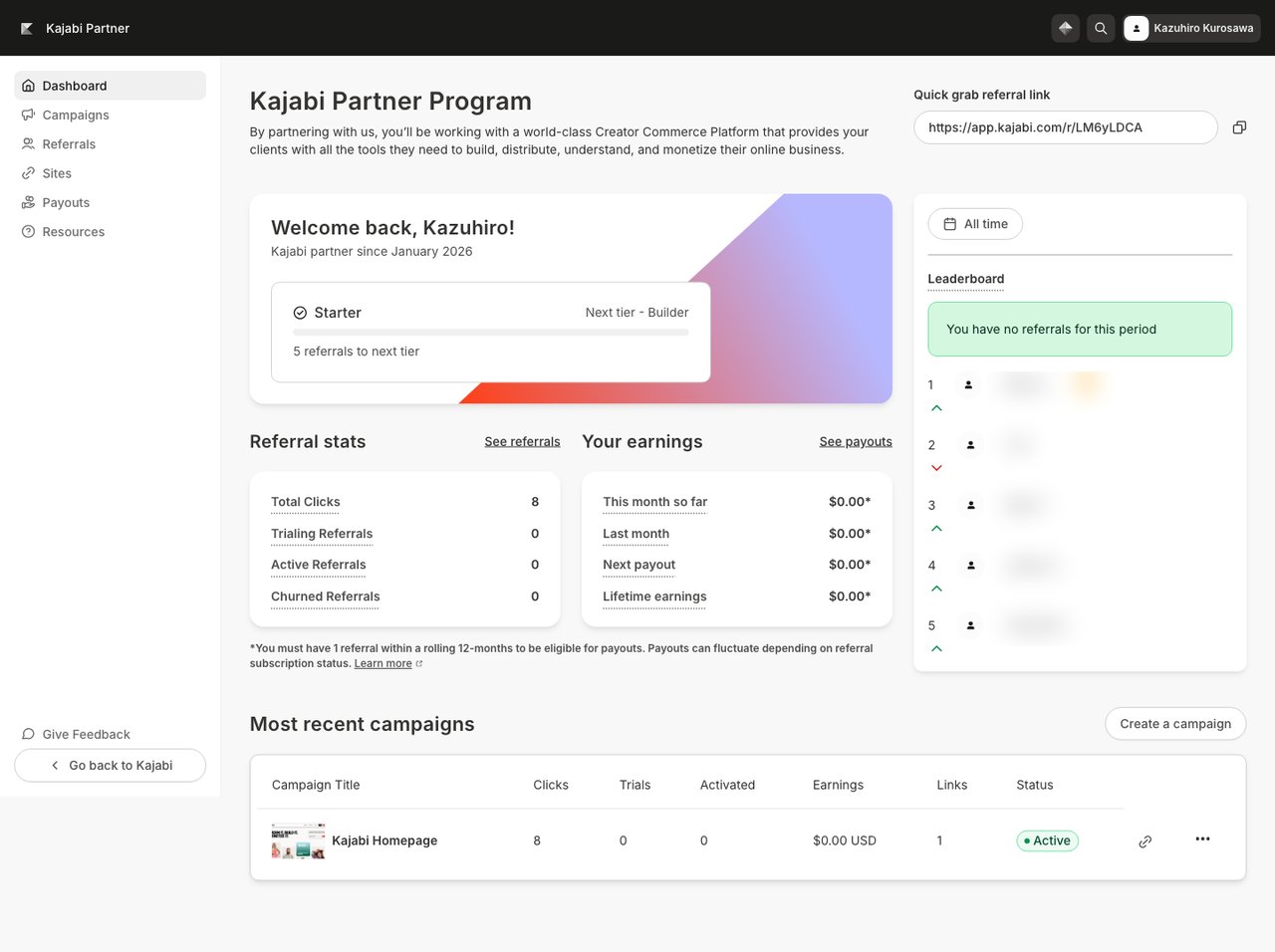This screenshot has width=1275, height=952.
Task: Open the campaign three-dots more menu
Action: [1202, 838]
